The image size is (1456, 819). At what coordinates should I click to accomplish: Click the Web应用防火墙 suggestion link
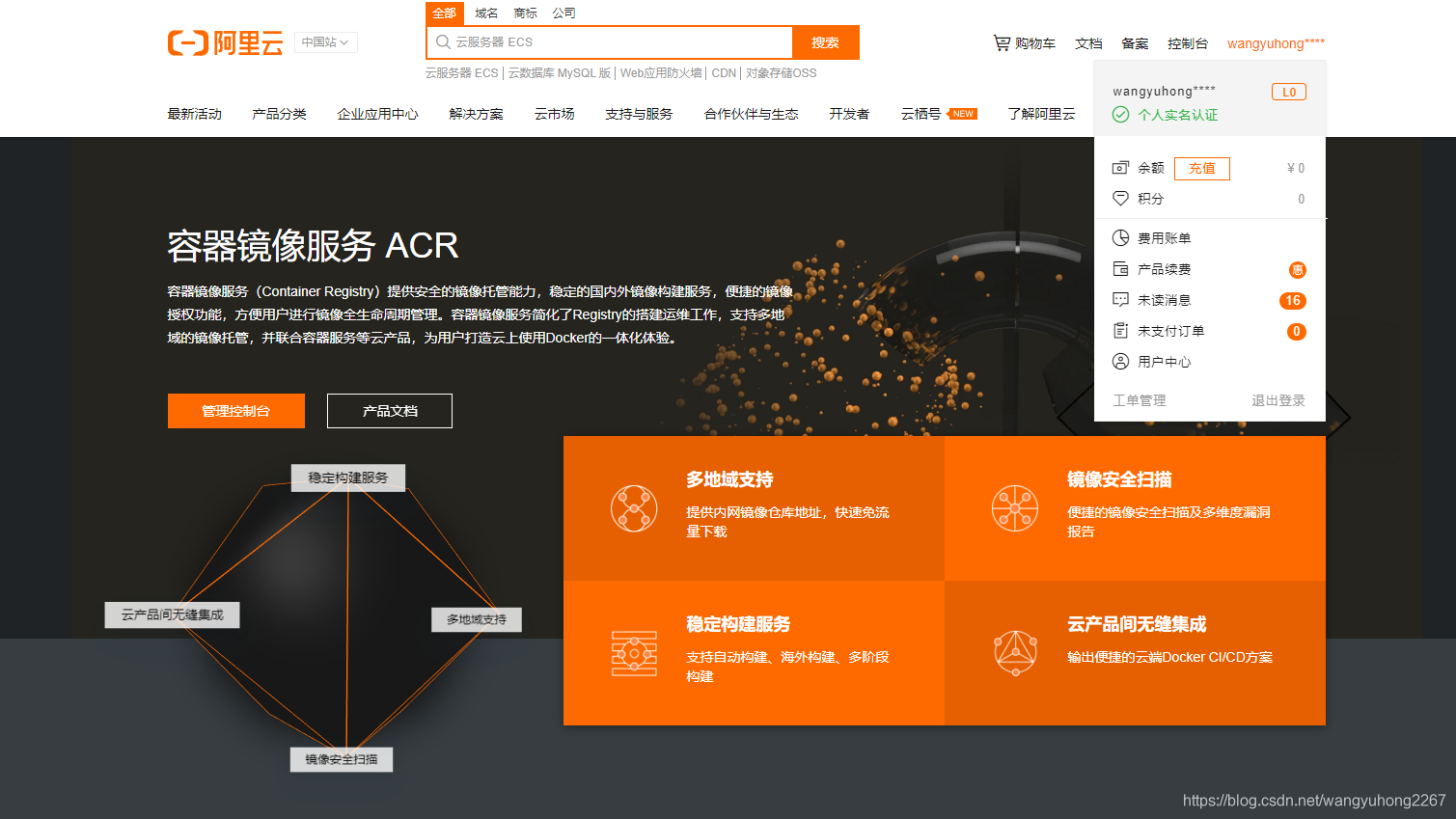[x=661, y=73]
